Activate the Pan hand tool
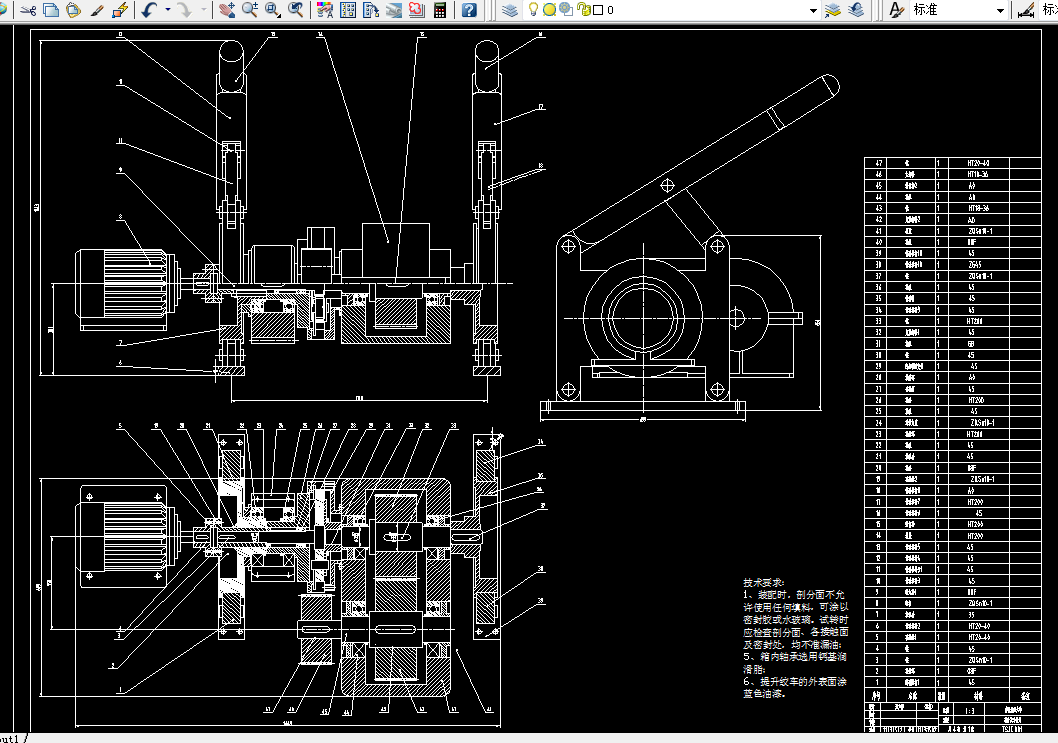 pyautogui.click(x=227, y=10)
